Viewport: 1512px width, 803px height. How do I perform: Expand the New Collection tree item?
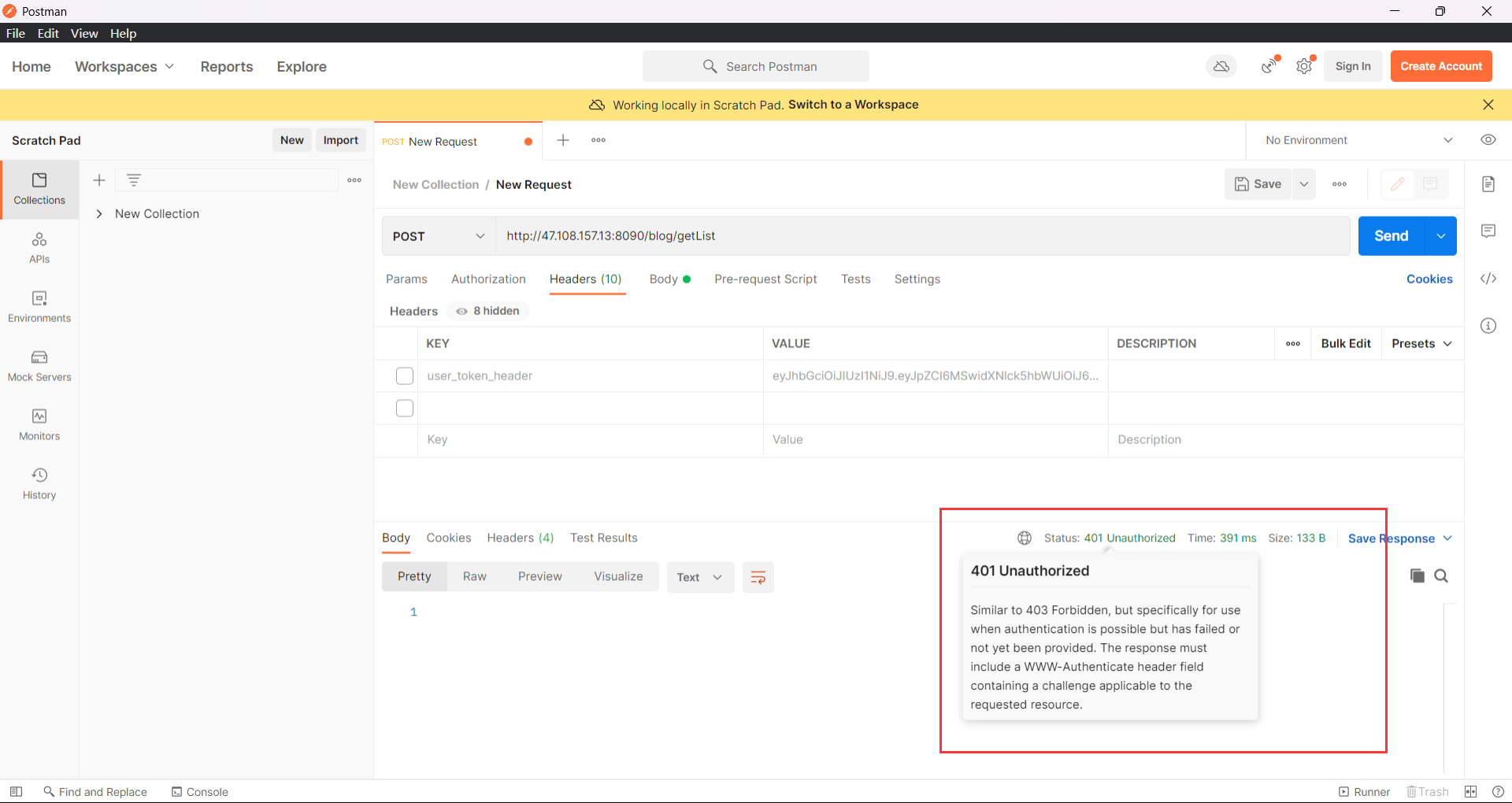tap(99, 214)
